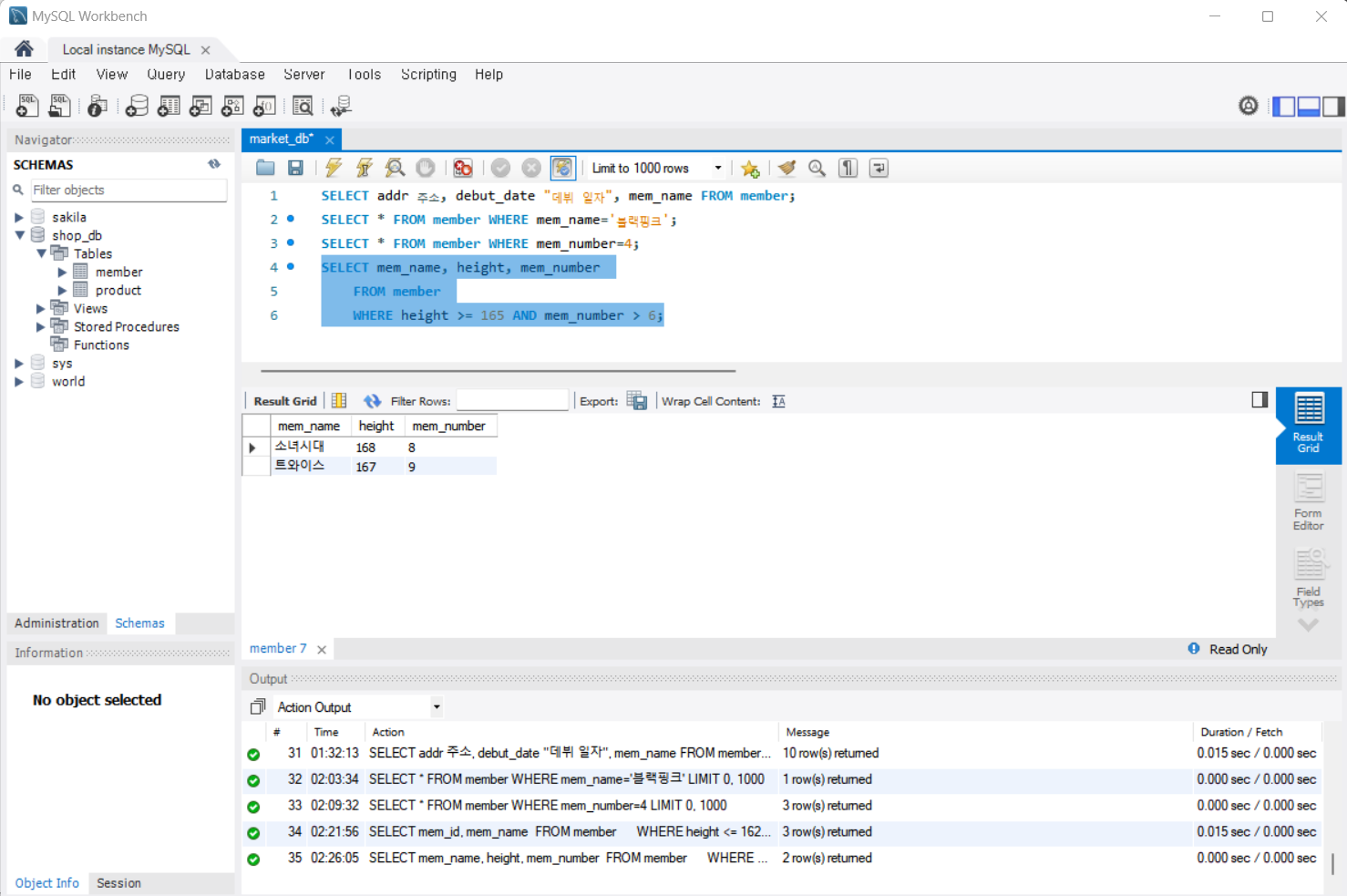Image resolution: width=1347 pixels, height=896 pixels.
Task: Switch to the Session tab
Action: pos(118,883)
